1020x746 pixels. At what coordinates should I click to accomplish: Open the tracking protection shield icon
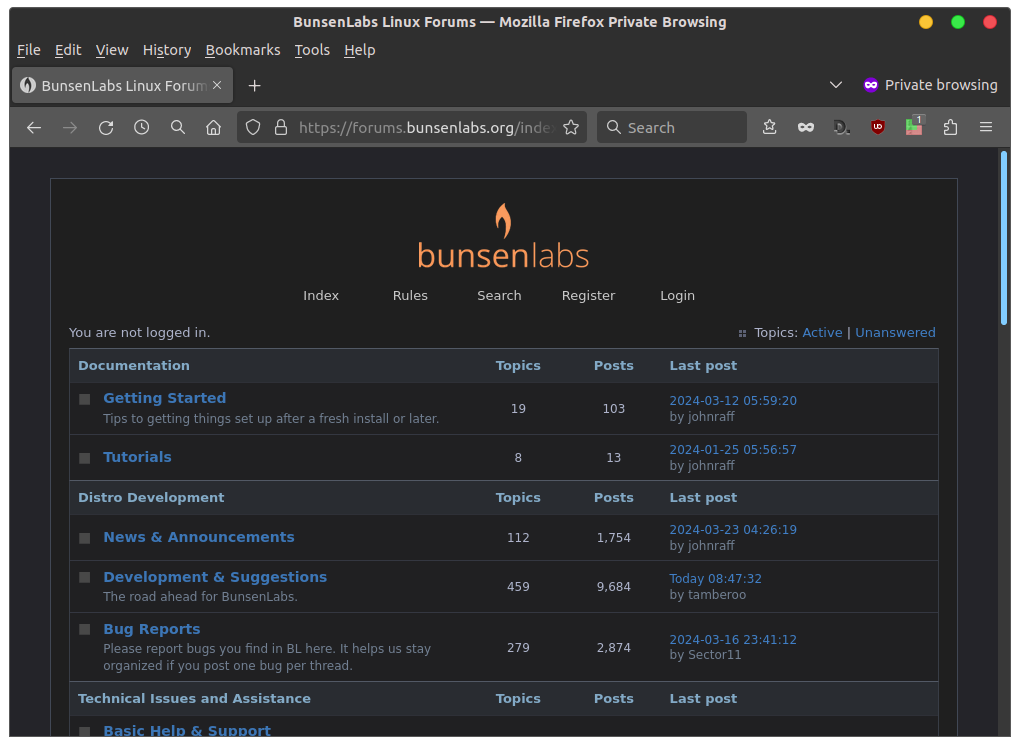coord(253,127)
